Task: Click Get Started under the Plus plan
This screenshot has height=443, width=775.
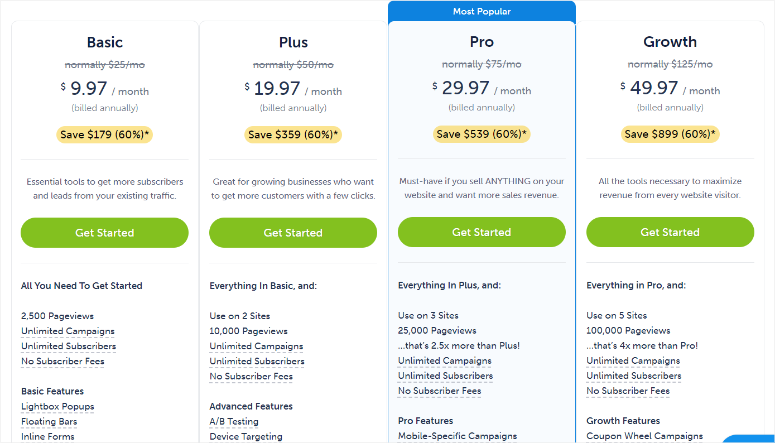Action: 293,232
